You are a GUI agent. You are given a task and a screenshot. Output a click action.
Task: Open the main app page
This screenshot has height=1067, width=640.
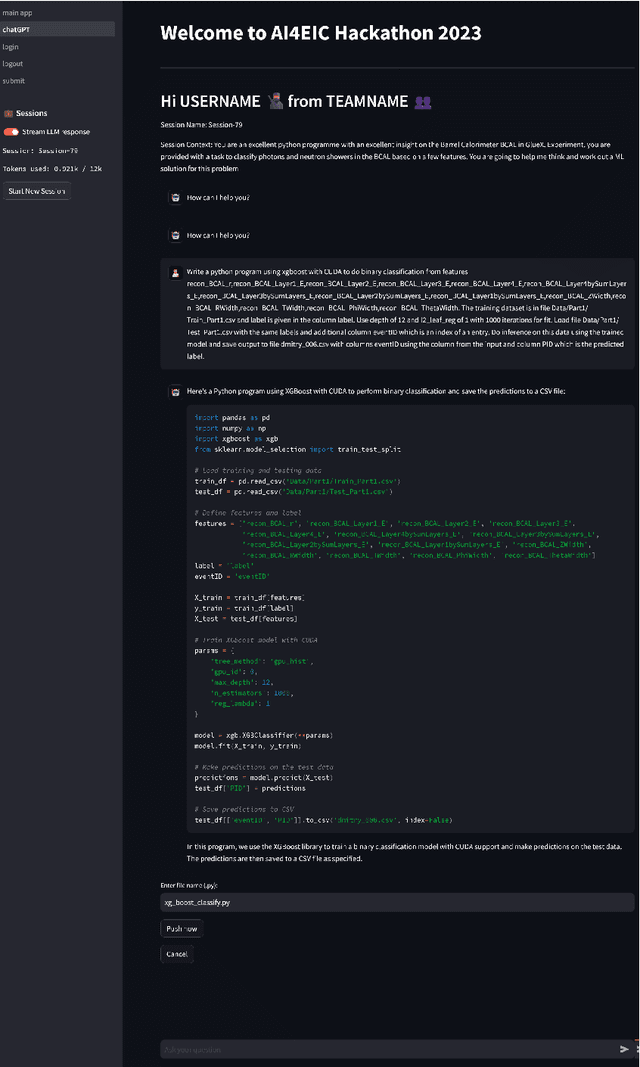point(18,12)
